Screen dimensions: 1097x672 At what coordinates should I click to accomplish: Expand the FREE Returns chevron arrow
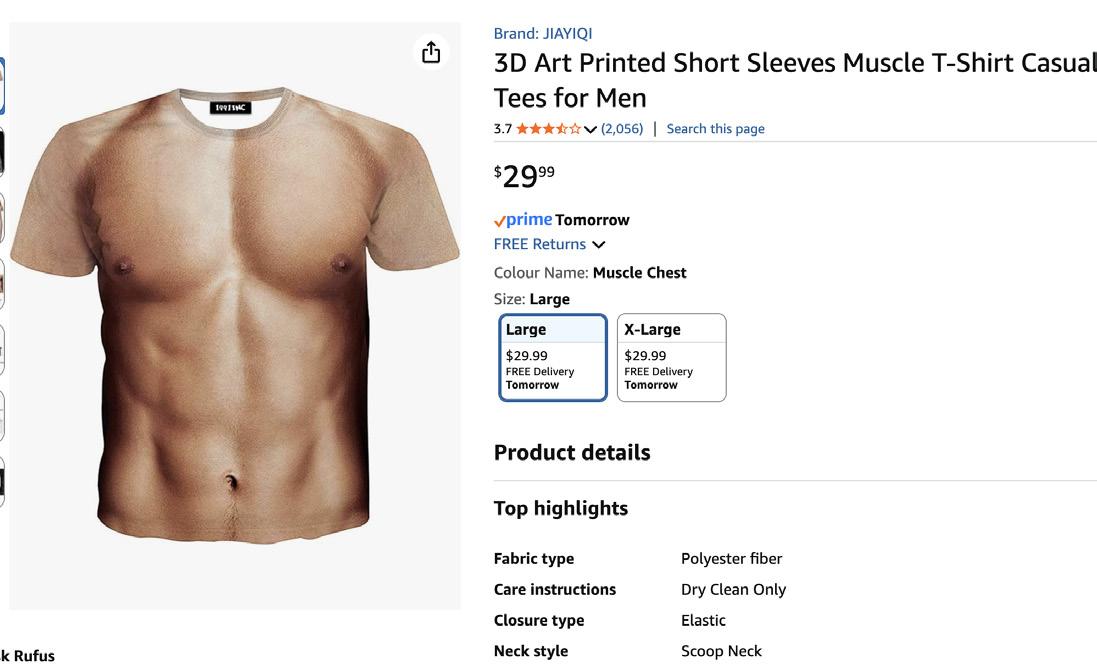pos(599,245)
